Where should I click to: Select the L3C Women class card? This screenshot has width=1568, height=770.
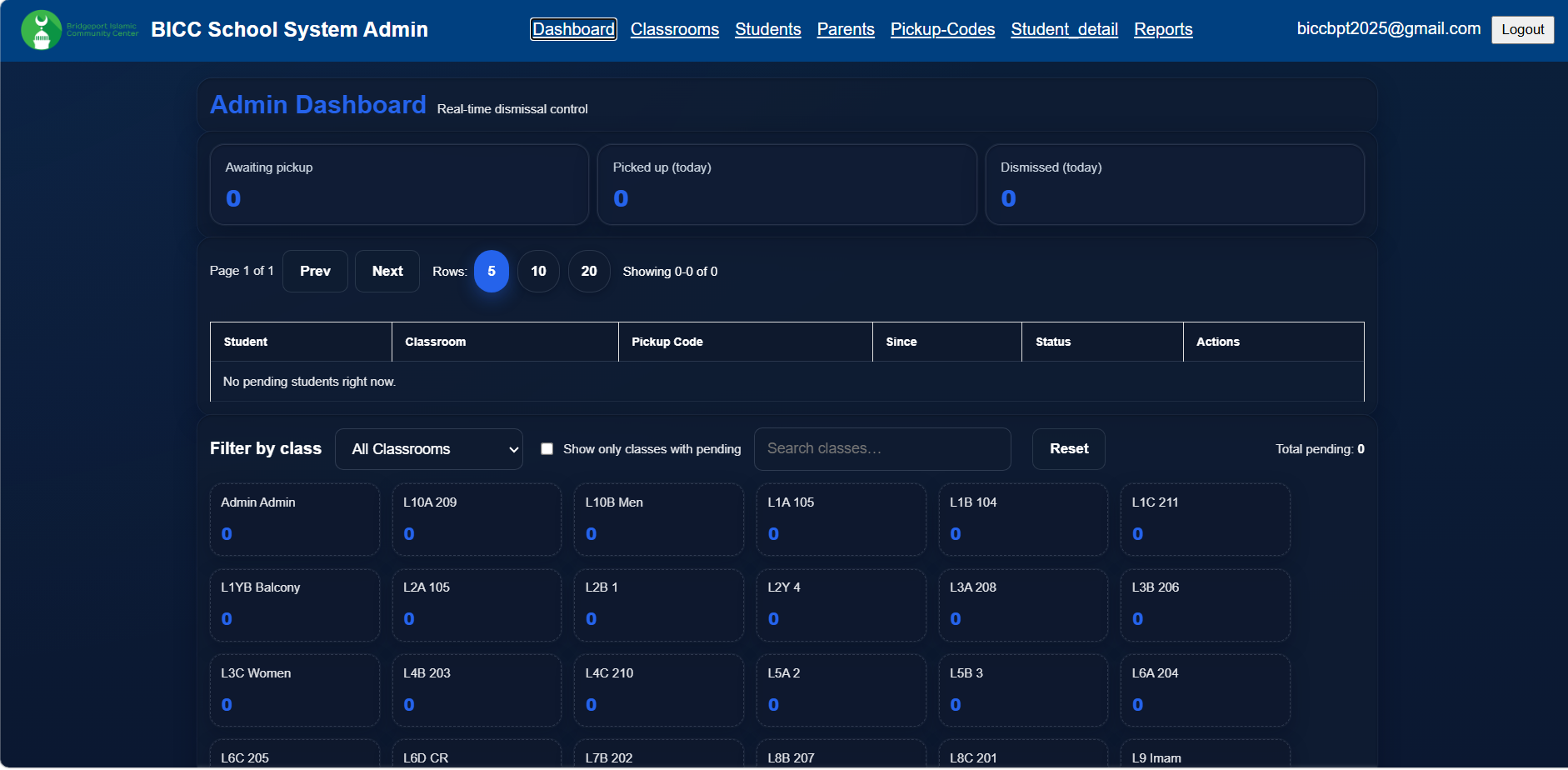(295, 690)
